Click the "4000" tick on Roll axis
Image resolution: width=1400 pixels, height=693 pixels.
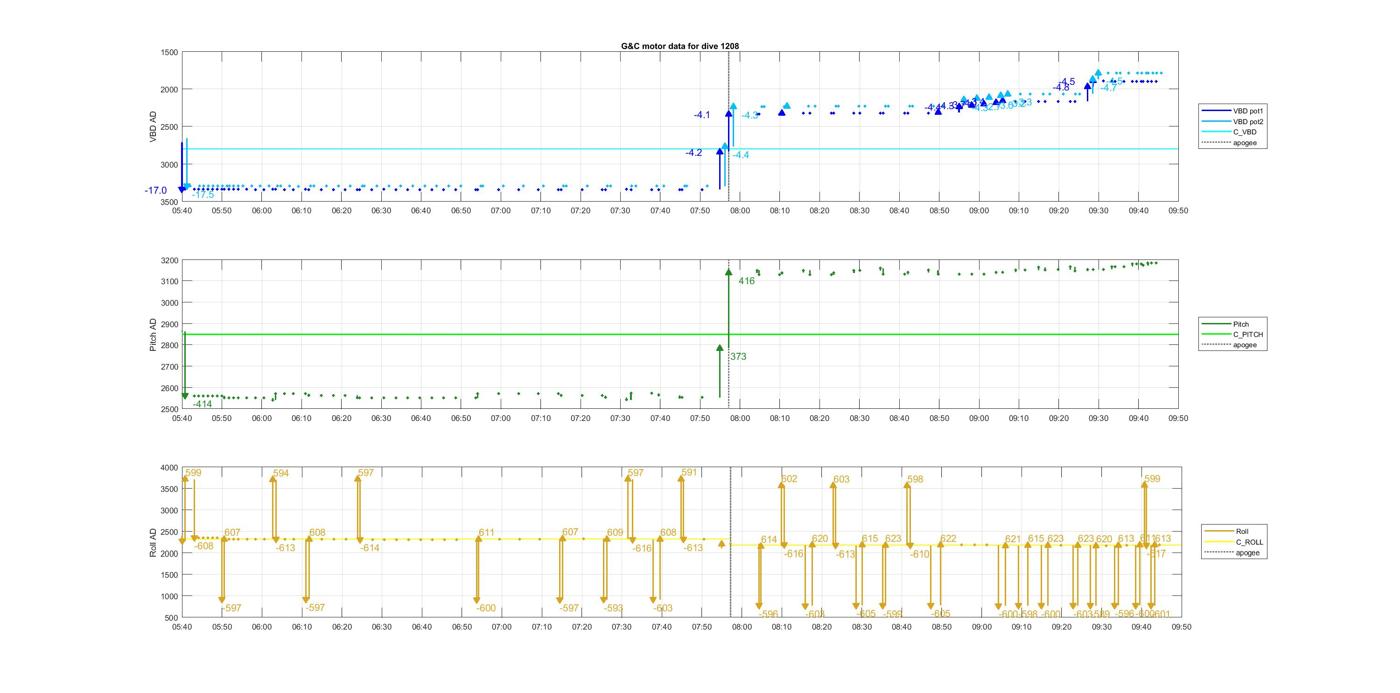coord(169,468)
